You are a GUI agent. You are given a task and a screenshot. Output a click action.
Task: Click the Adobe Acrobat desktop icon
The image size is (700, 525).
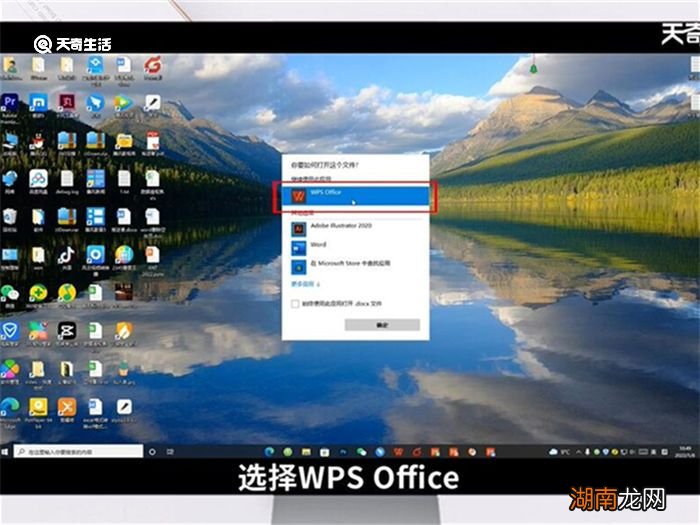click(66, 102)
